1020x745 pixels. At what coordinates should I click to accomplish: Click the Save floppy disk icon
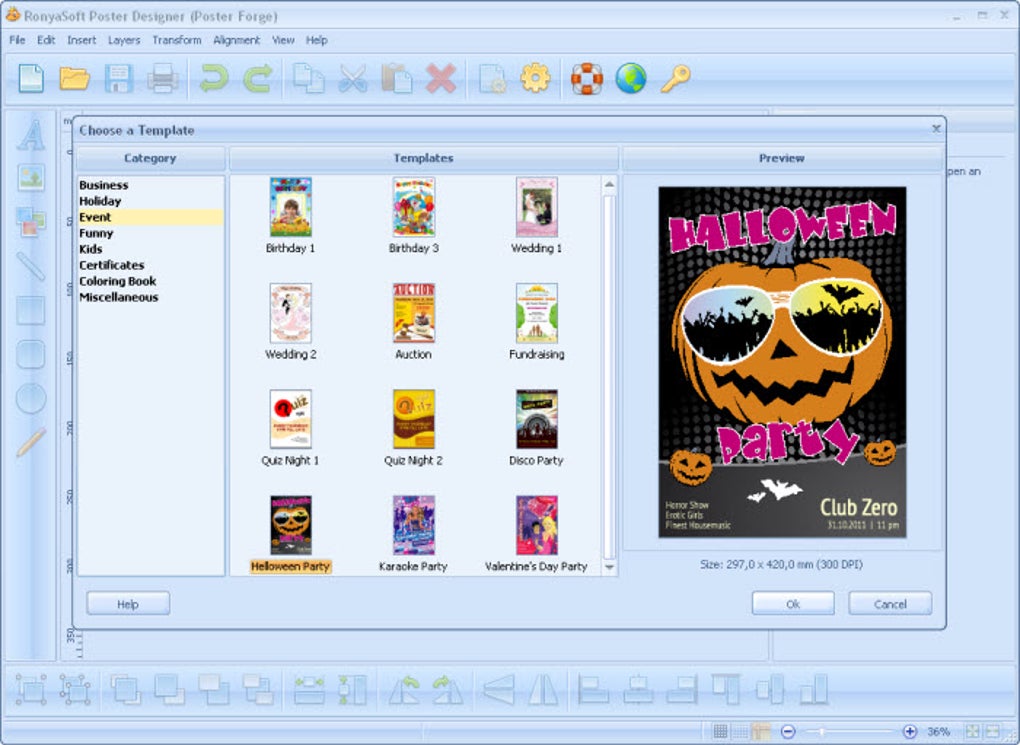(x=118, y=79)
